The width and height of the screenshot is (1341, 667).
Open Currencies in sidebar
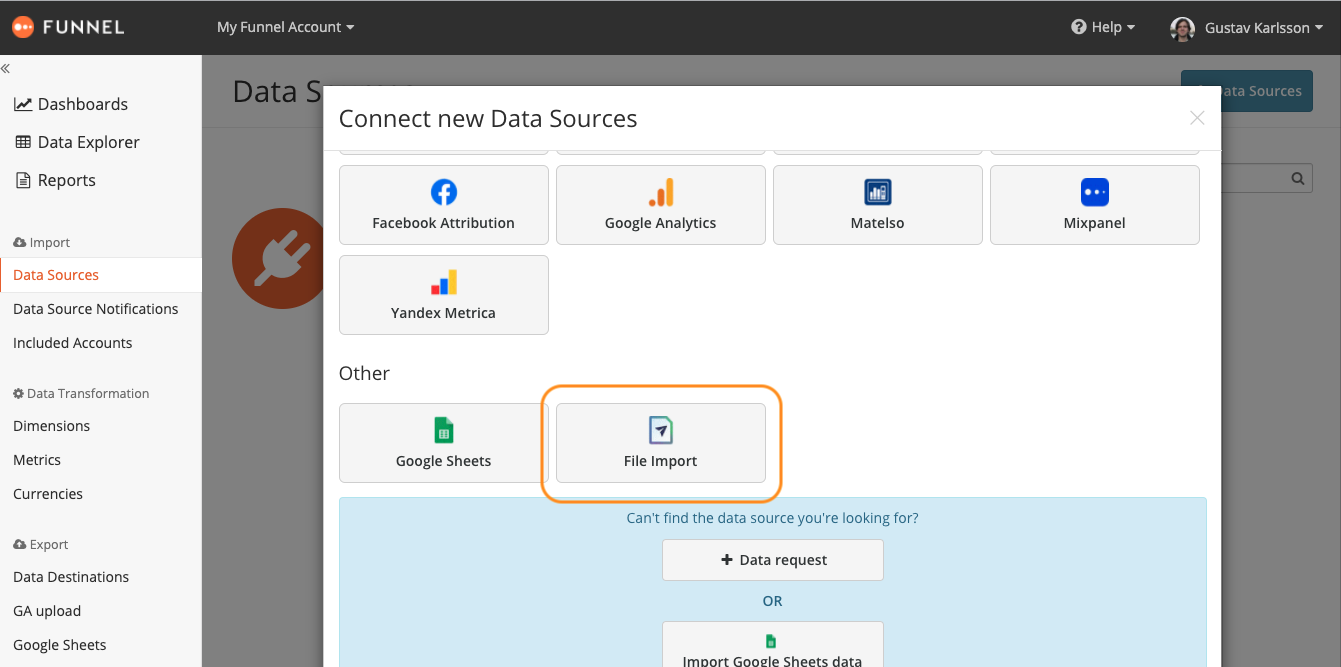[x=48, y=494]
